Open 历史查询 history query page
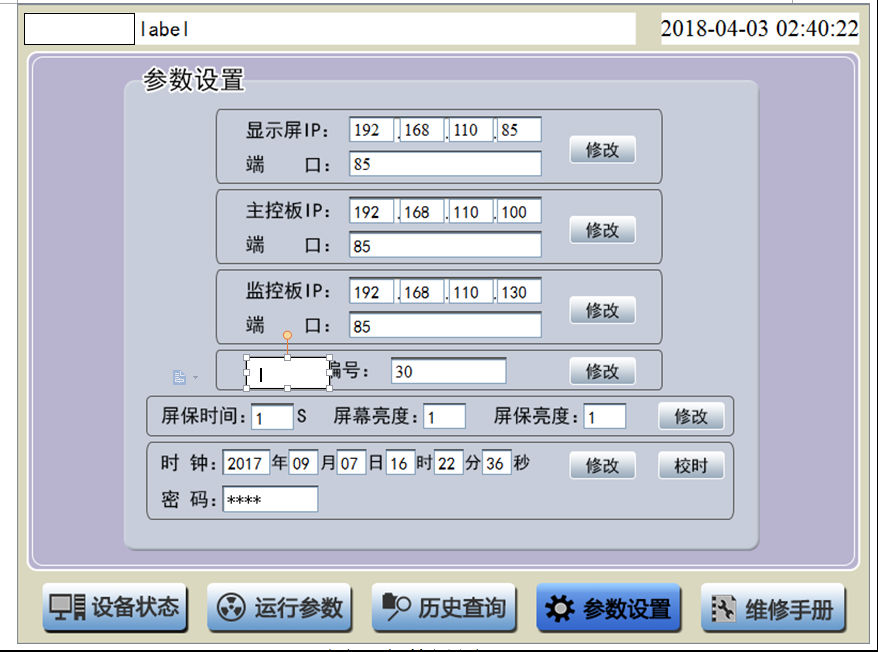 pyautogui.click(x=444, y=608)
